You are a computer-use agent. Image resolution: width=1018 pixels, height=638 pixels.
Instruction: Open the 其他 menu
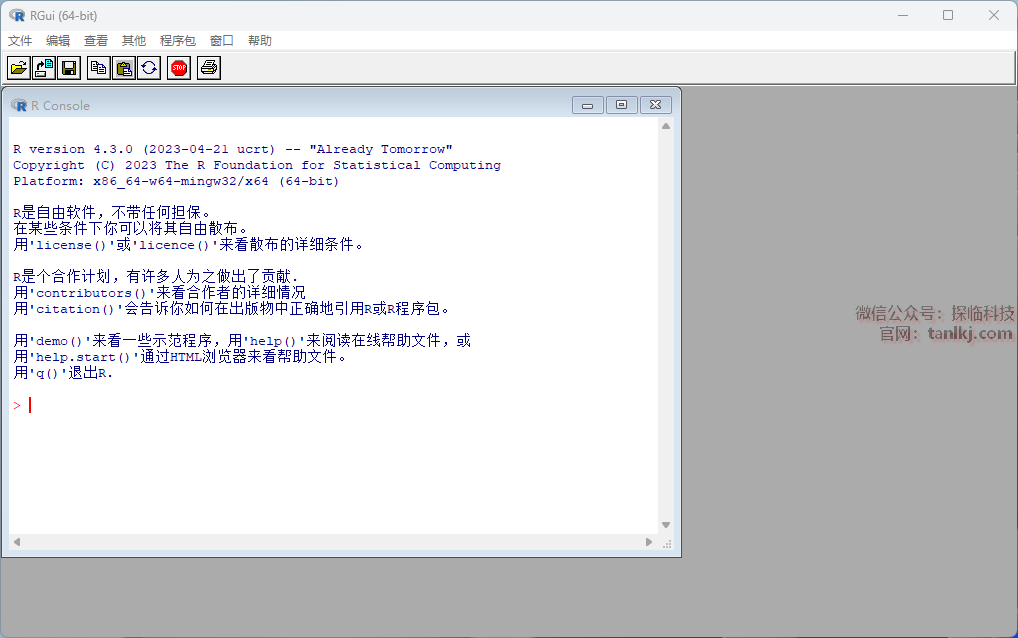pos(134,40)
